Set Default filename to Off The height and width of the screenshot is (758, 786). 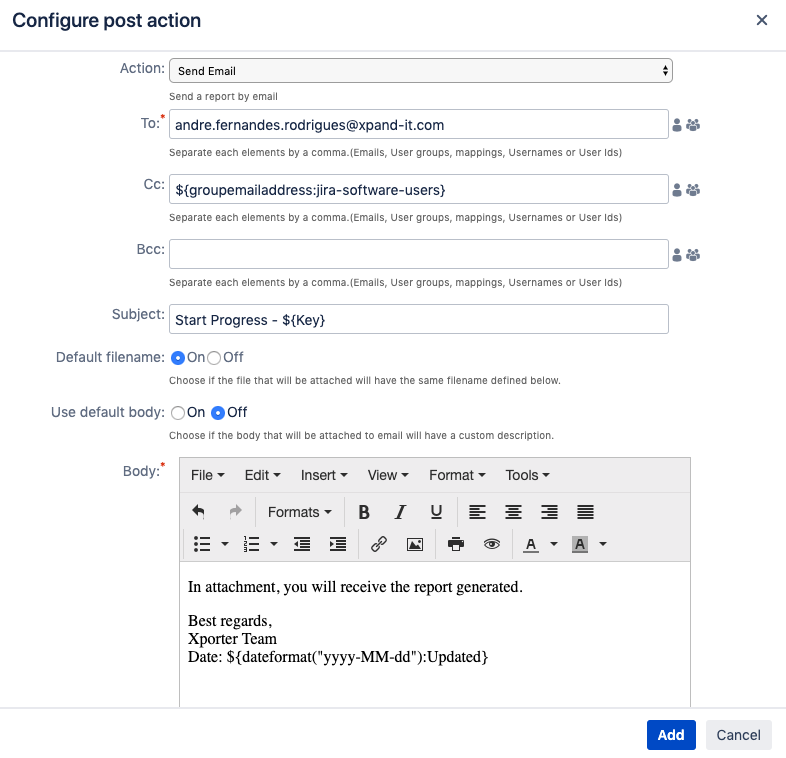(214, 358)
